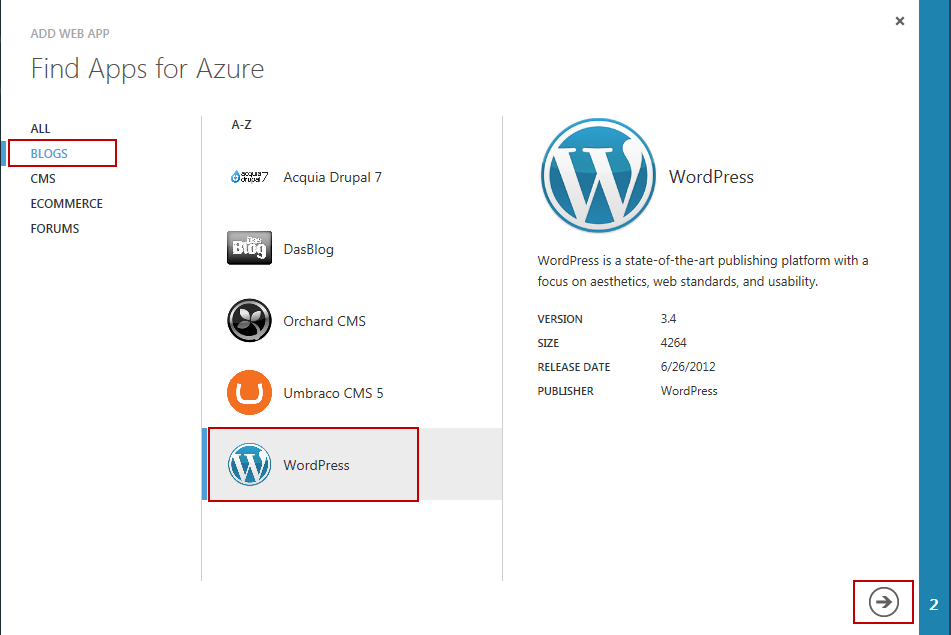Choose DasBlog from the app list
951x635 pixels.
[x=309, y=249]
